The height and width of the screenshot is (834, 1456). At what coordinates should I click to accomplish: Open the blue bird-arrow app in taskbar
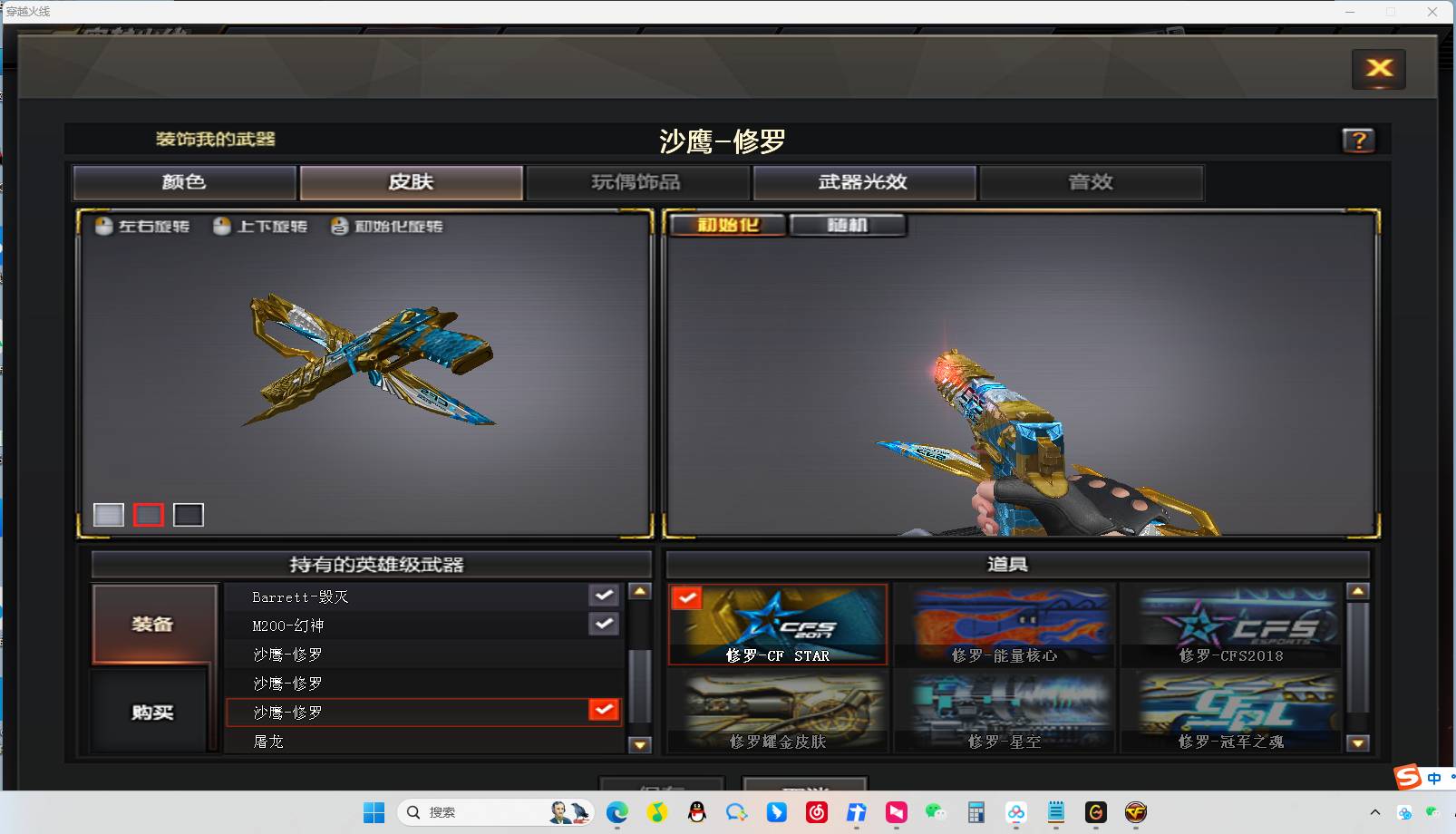coord(777,812)
